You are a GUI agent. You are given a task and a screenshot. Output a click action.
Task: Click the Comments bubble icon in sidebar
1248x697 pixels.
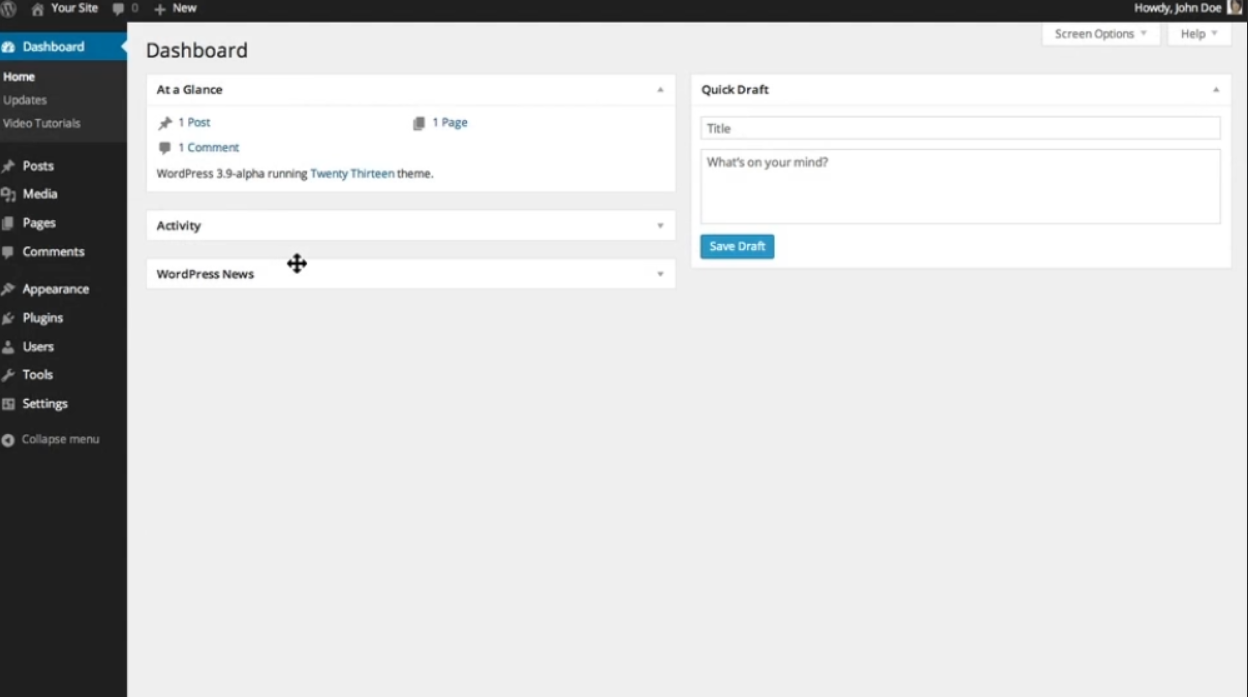point(8,253)
